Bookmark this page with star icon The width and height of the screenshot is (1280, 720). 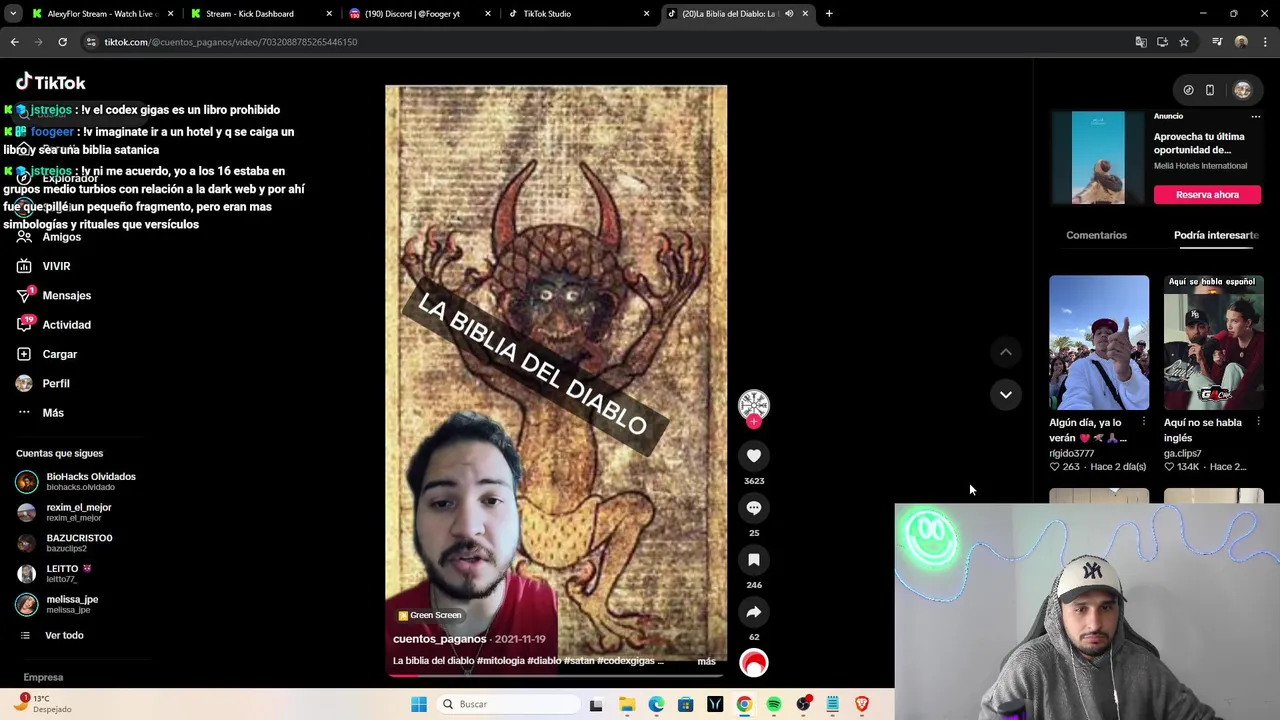pos(1184,42)
